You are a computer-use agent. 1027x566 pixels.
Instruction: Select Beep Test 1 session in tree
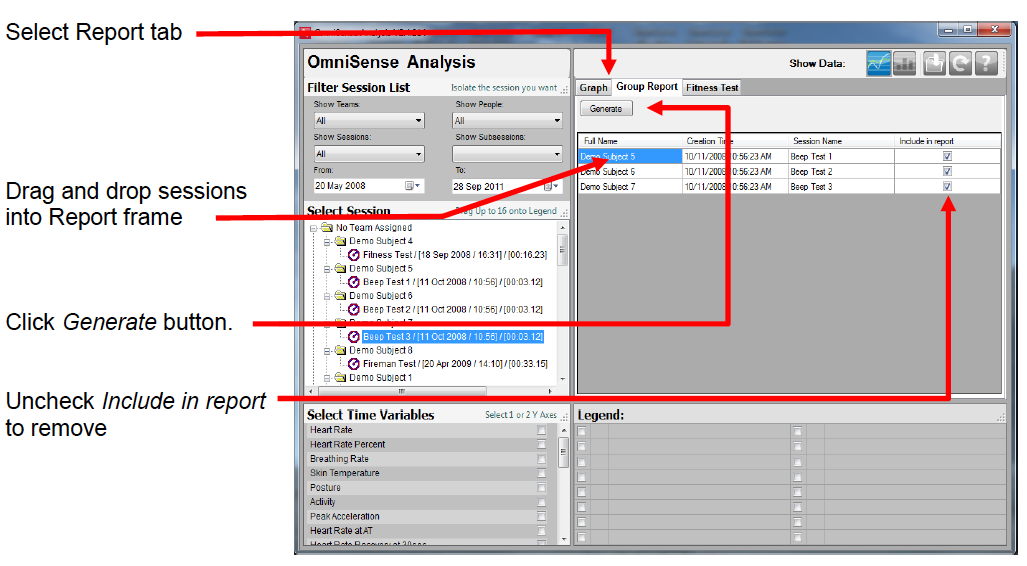pyautogui.click(x=453, y=282)
